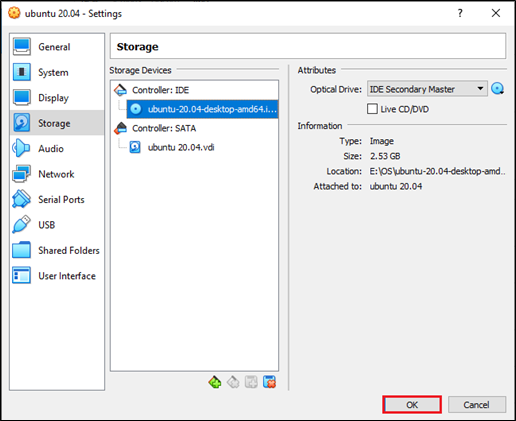Viewport: 516px width, 421px height.
Task: Click the remove controller icon
Action: click(233, 382)
